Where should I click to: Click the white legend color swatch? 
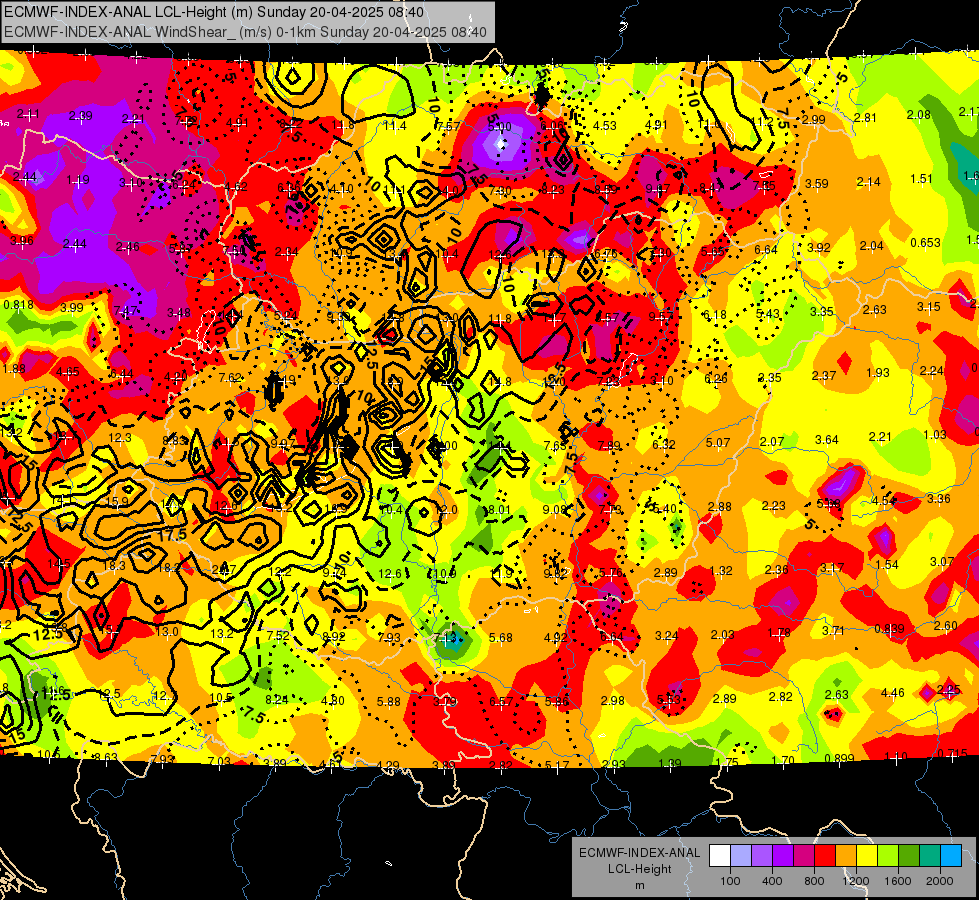point(720,856)
